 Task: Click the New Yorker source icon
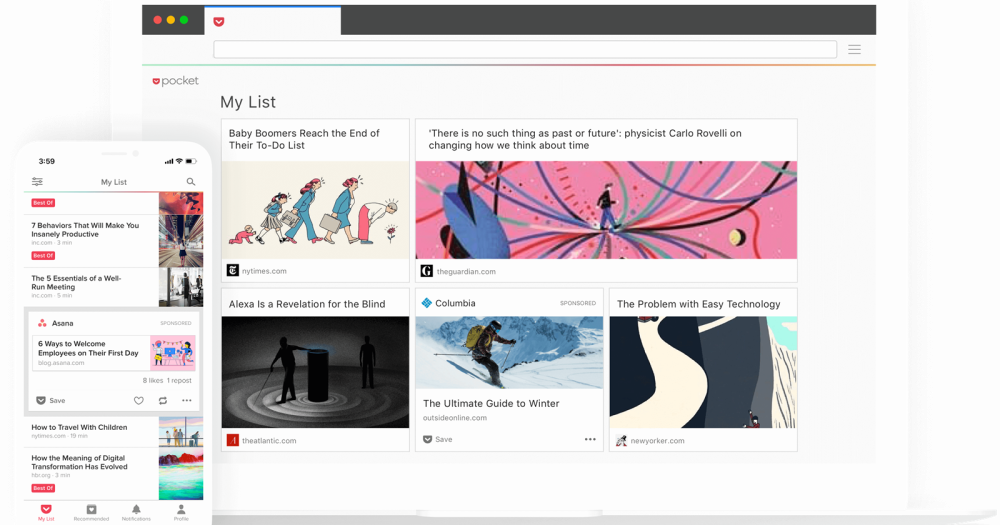click(621, 440)
